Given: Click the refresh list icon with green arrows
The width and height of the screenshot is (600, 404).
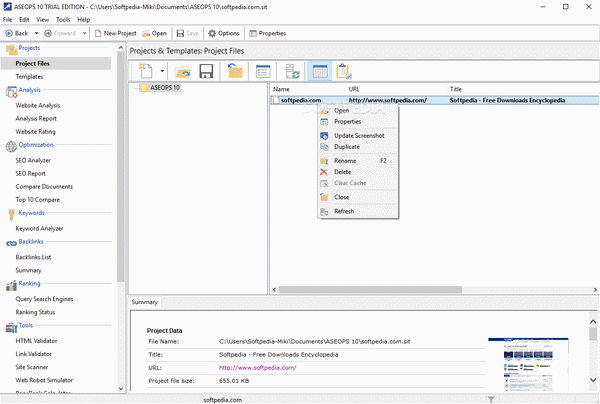Looking at the screenshot, I should pos(291,71).
